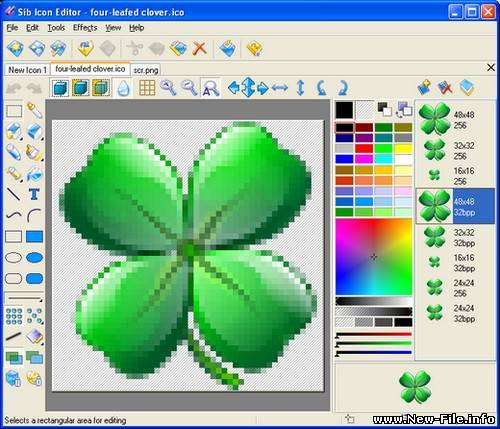Click the green channel slider
Image resolution: width=500 pixels, height=429 pixels.
point(374,343)
